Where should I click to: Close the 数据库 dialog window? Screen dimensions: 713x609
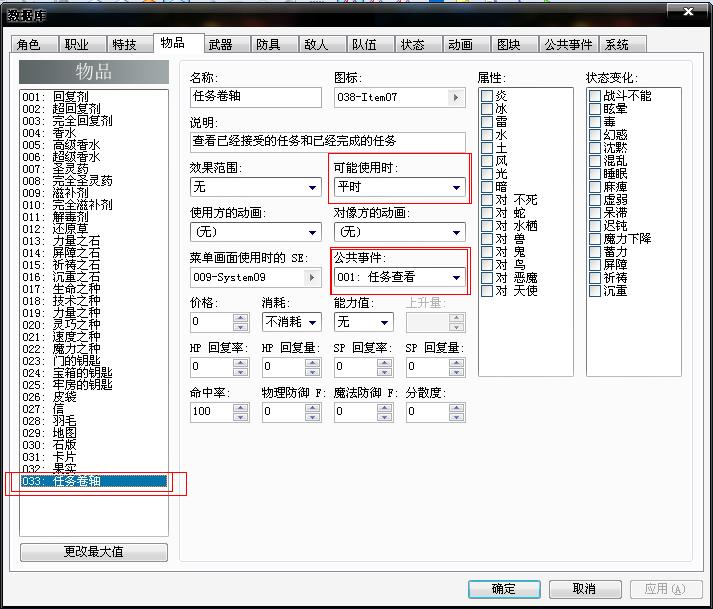688,12
